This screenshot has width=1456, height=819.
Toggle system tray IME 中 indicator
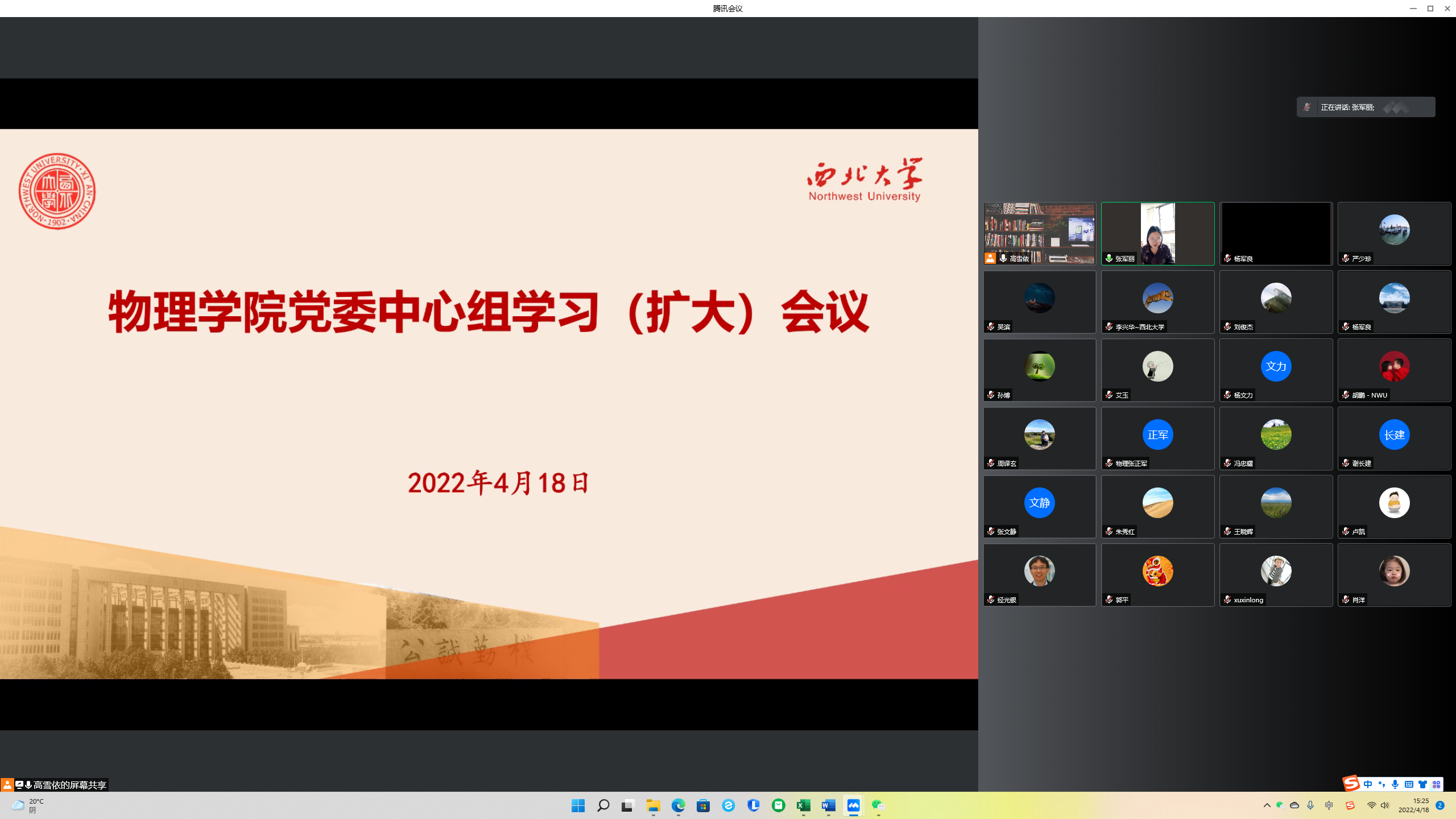point(1329,805)
